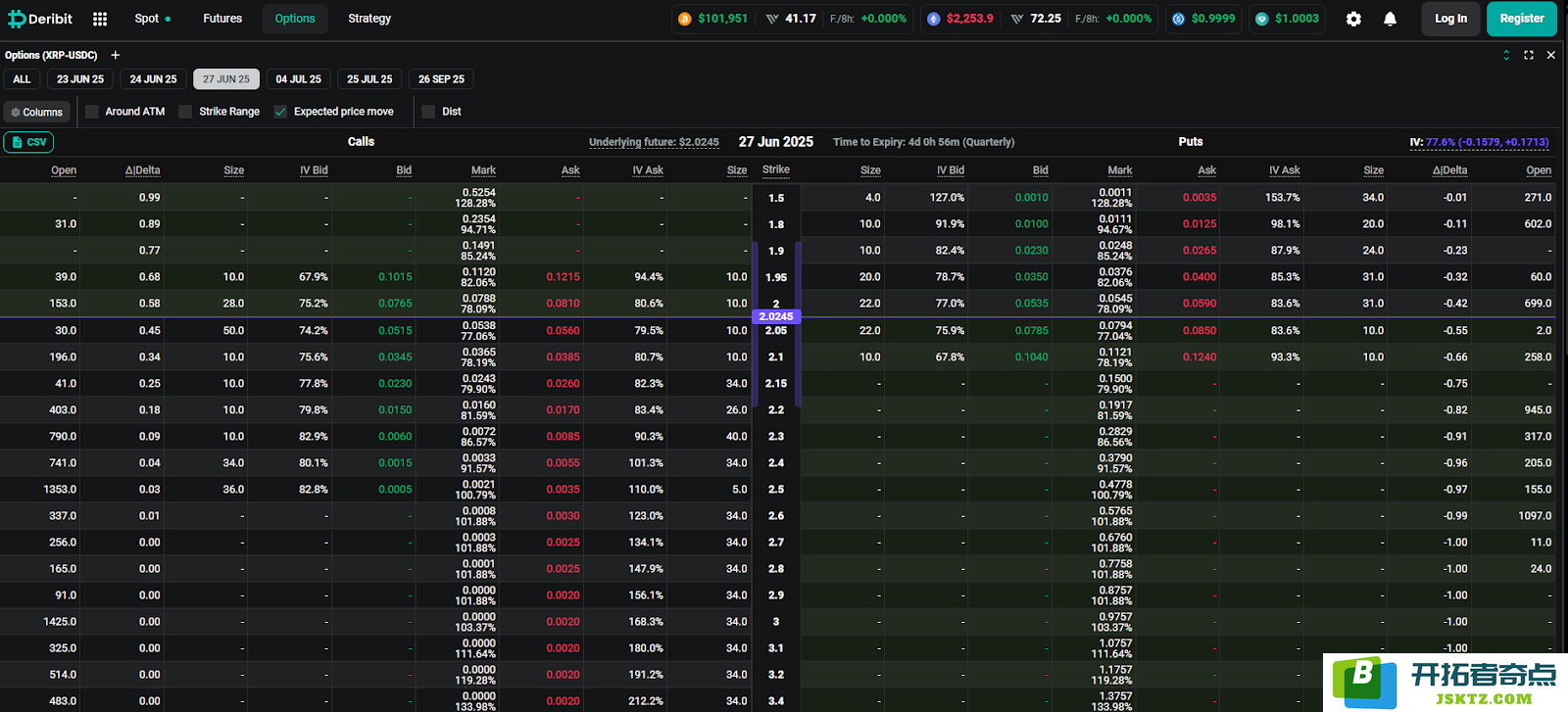Click call ask 0.0170 at strike 2.2

pyautogui.click(x=563, y=410)
